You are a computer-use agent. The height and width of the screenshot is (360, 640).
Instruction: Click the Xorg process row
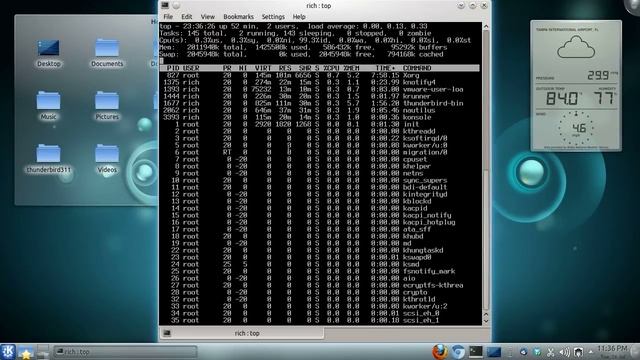[x=319, y=76]
